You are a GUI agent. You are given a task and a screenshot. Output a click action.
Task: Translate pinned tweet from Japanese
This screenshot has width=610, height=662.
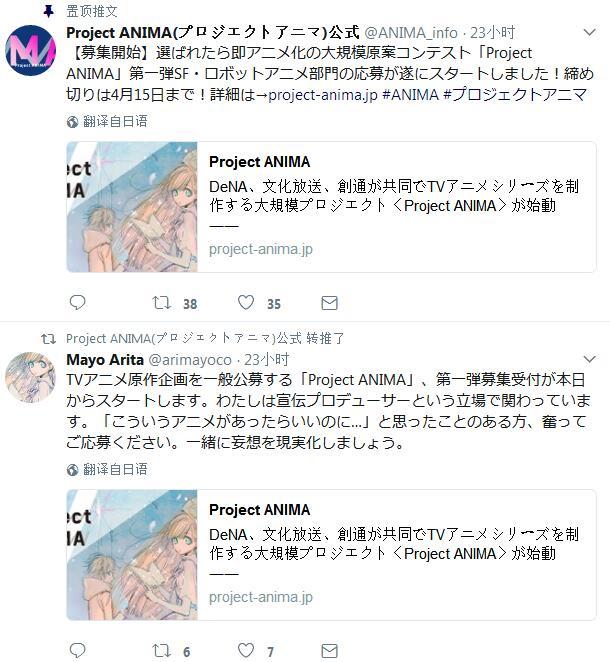click(107, 122)
